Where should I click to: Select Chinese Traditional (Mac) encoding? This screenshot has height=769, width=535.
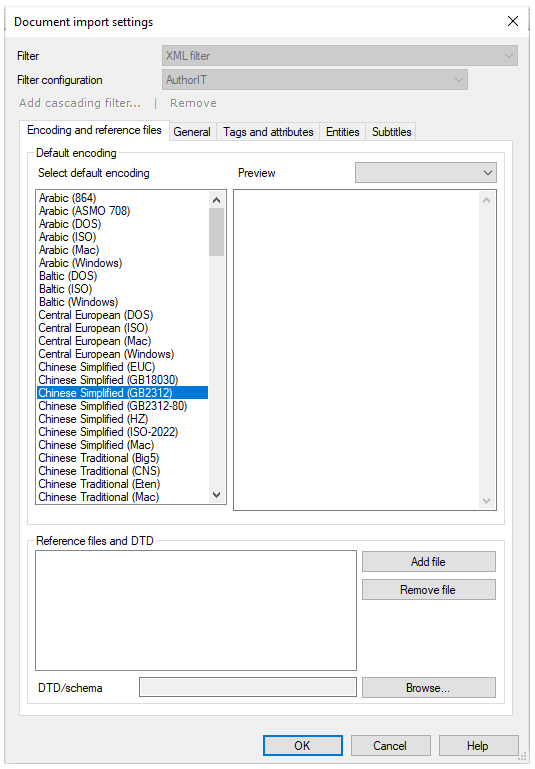pos(123,497)
